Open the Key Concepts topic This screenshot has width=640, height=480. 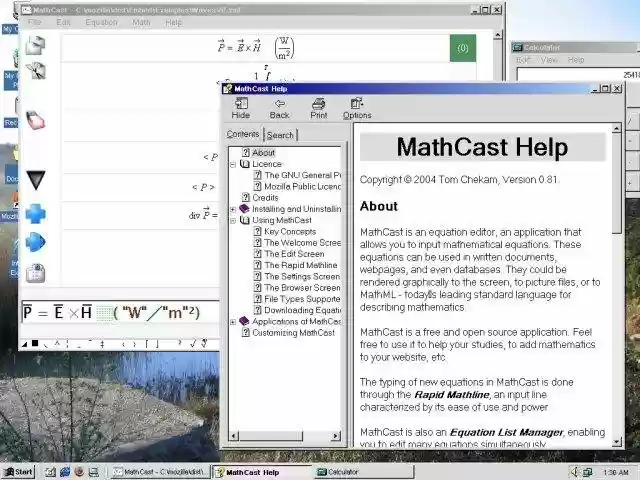click(290, 231)
